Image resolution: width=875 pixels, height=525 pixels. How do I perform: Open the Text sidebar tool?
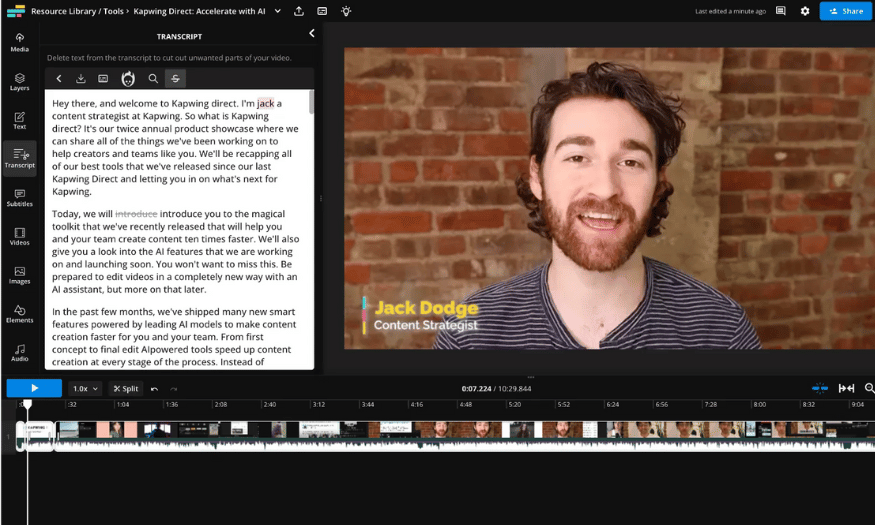coord(20,120)
